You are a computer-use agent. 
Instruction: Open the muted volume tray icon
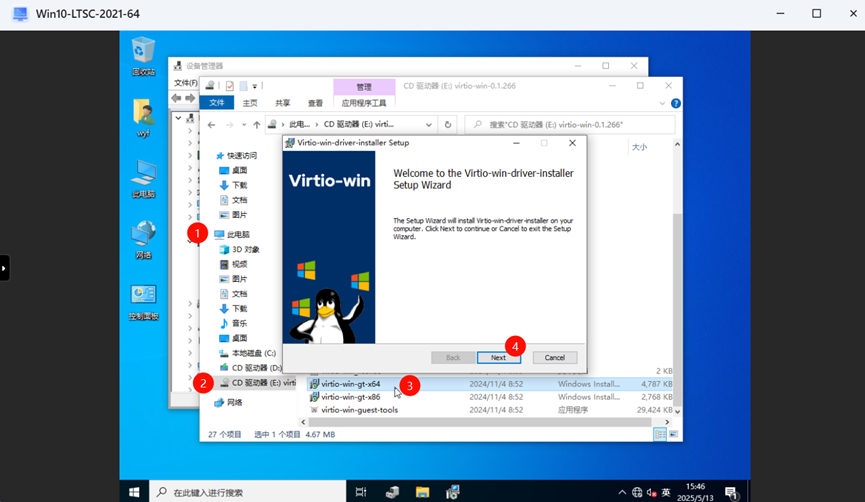pos(652,492)
